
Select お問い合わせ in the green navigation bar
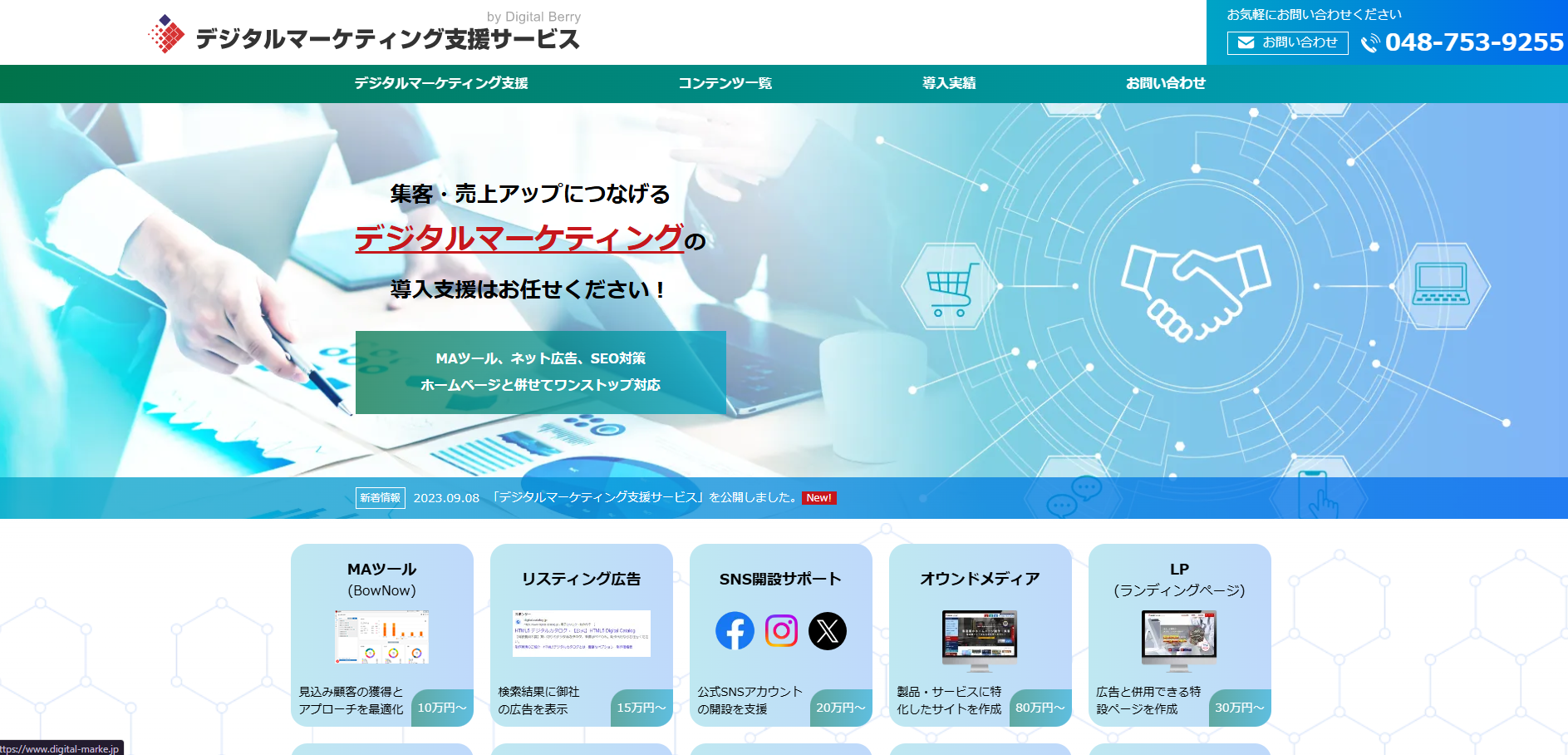coord(1165,83)
